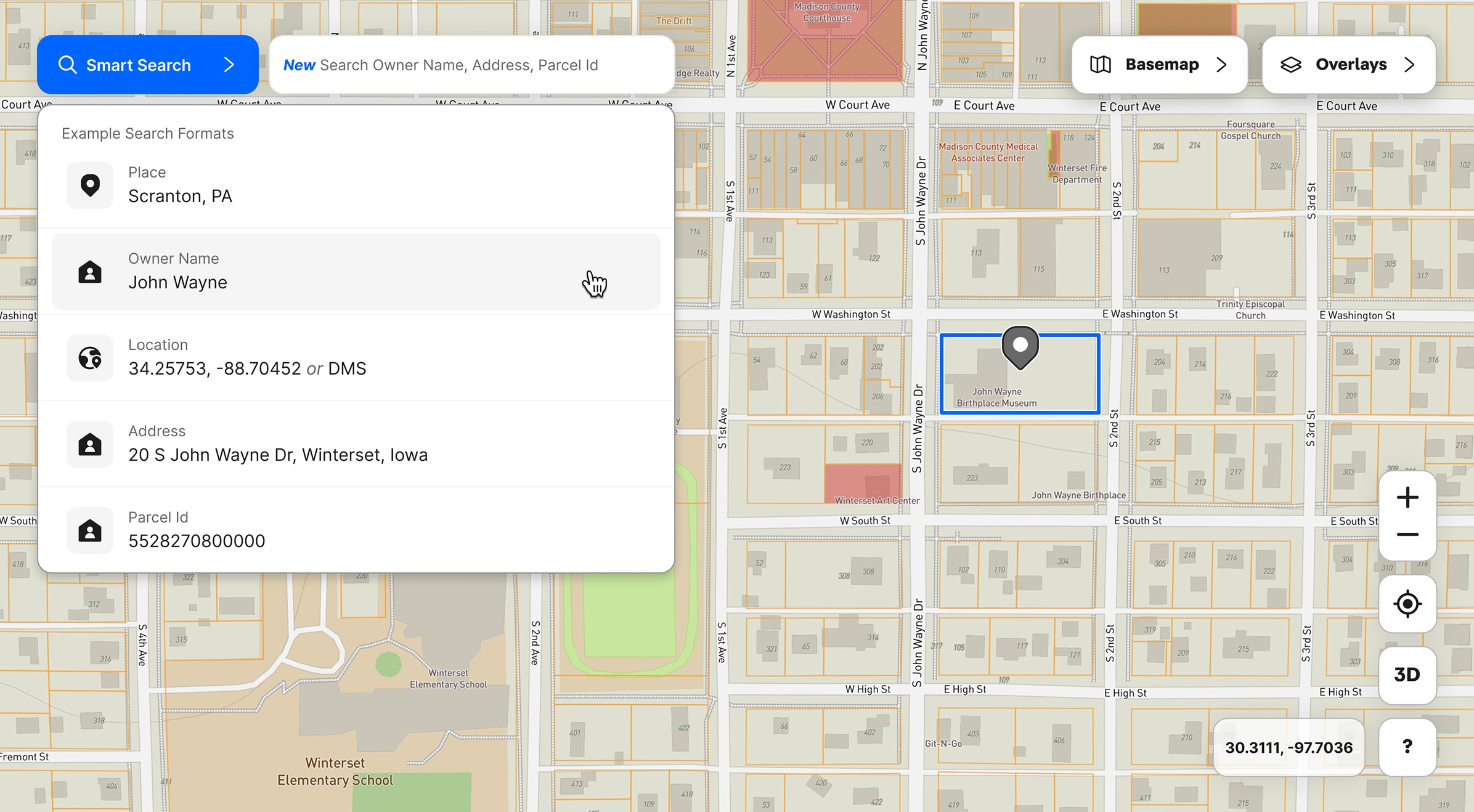
Task: Click the Place pin icon
Action: [90, 185]
